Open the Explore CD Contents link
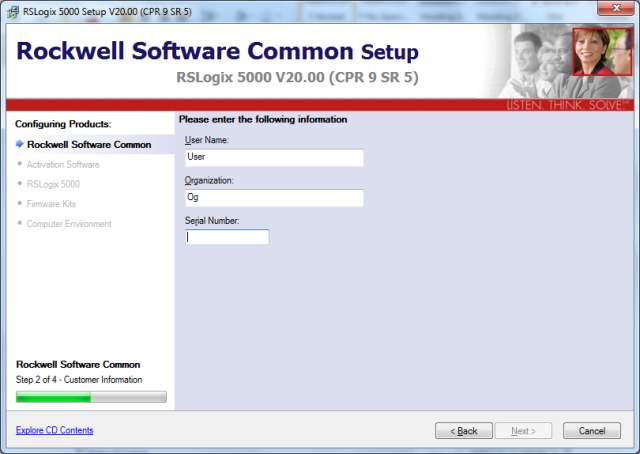The image size is (640, 454). (54, 430)
